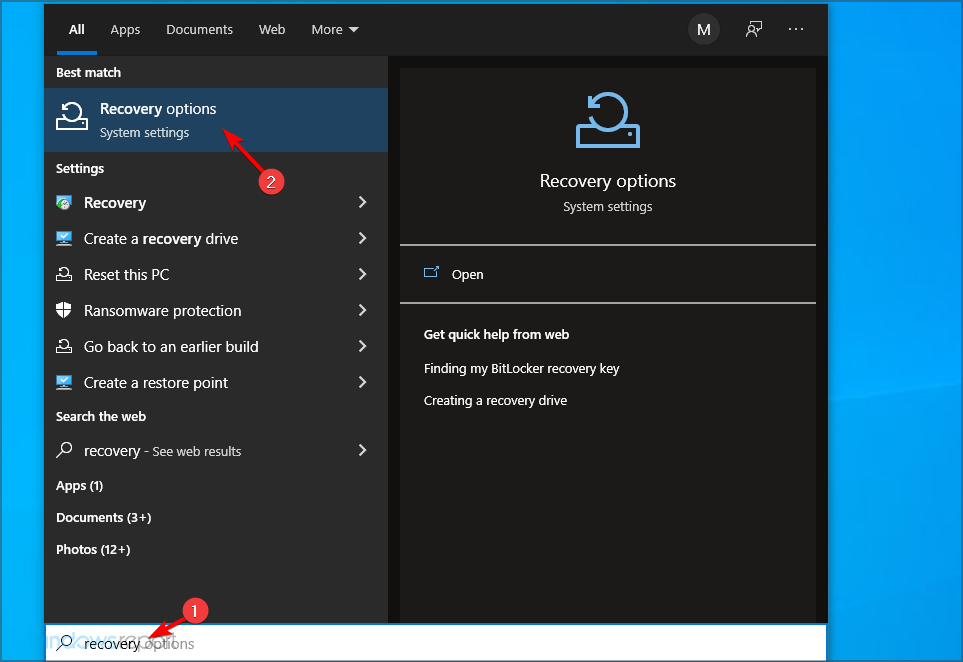
Task: Expand the Documents (3+) section
Action: click(x=95, y=517)
